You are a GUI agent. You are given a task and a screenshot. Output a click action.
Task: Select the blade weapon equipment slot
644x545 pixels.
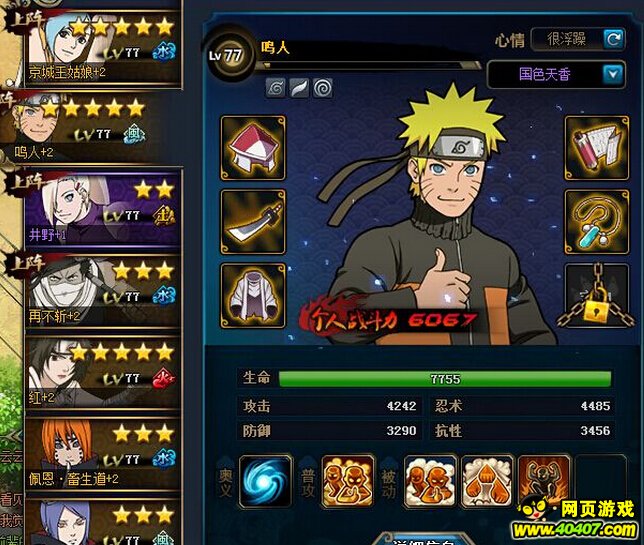click(x=253, y=222)
